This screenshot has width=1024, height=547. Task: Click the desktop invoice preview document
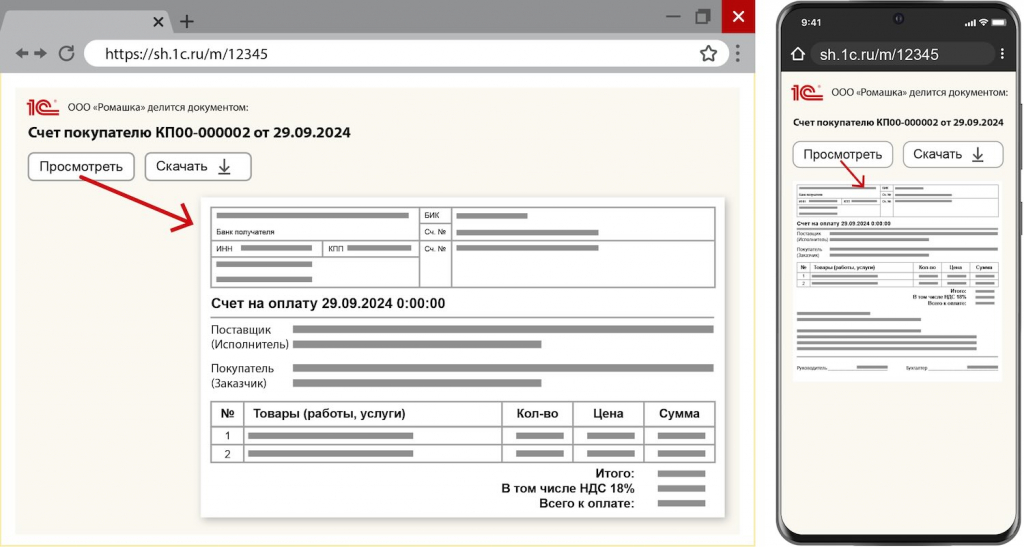click(x=463, y=358)
